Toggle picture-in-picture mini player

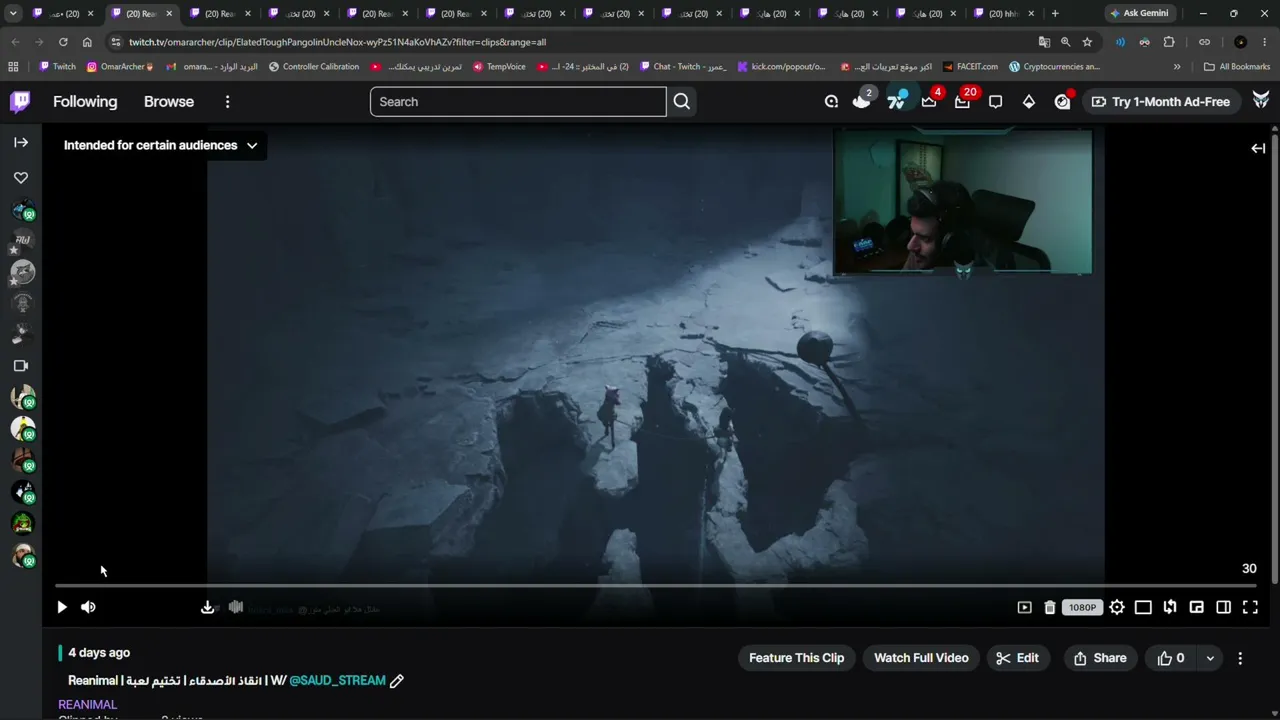pos(1196,607)
